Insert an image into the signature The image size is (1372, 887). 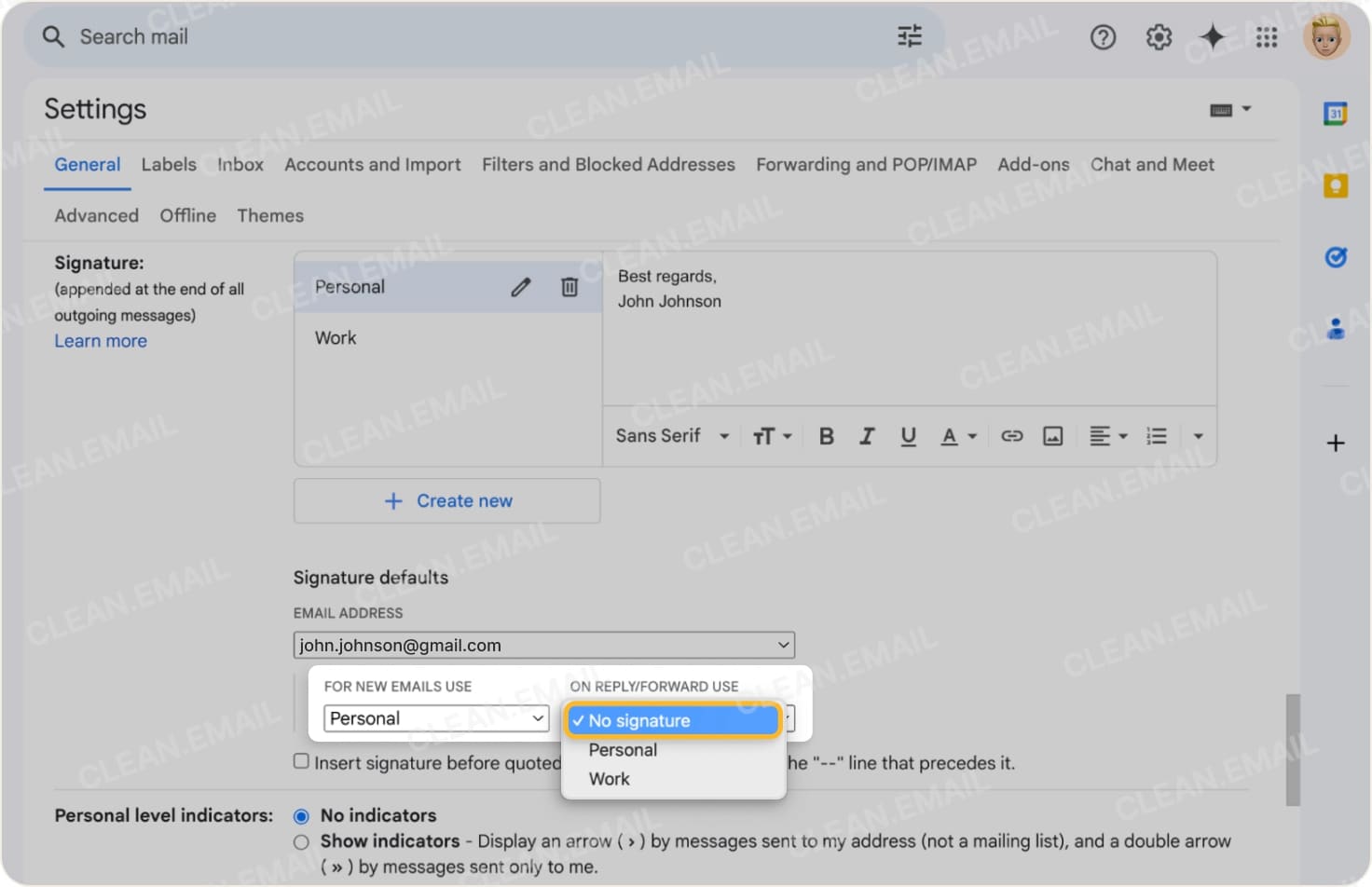[1053, 435]
